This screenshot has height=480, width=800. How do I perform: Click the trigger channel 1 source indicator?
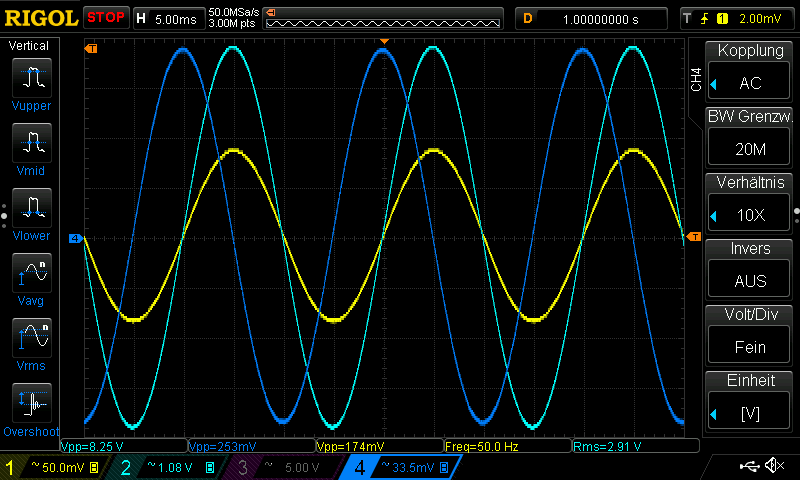point(722,19)
